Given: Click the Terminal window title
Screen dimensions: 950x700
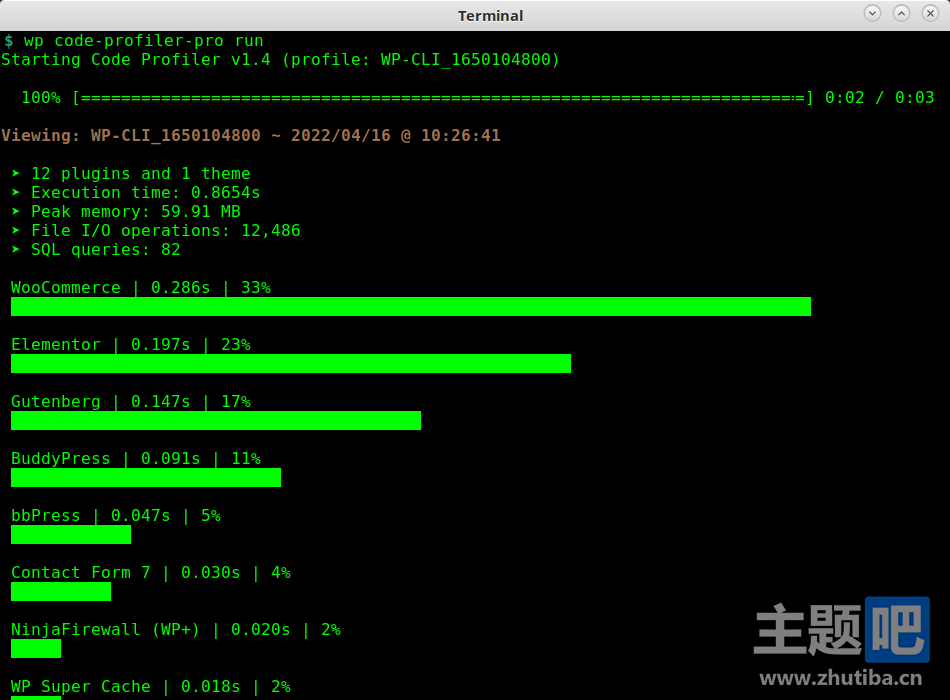Looking at the screenshot, I should (x=490, y=16).
